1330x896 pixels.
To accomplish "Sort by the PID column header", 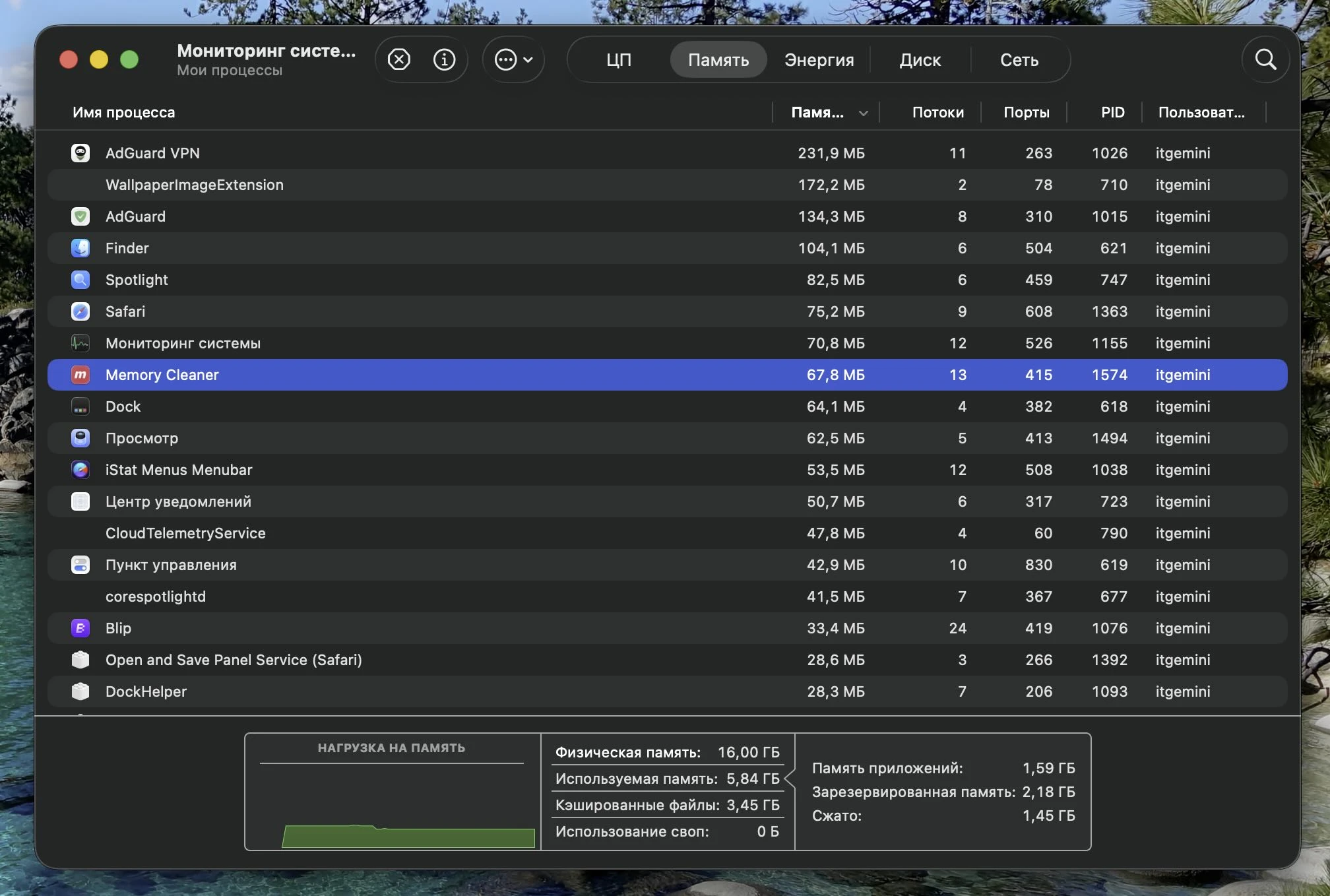I will [1112, 112].
